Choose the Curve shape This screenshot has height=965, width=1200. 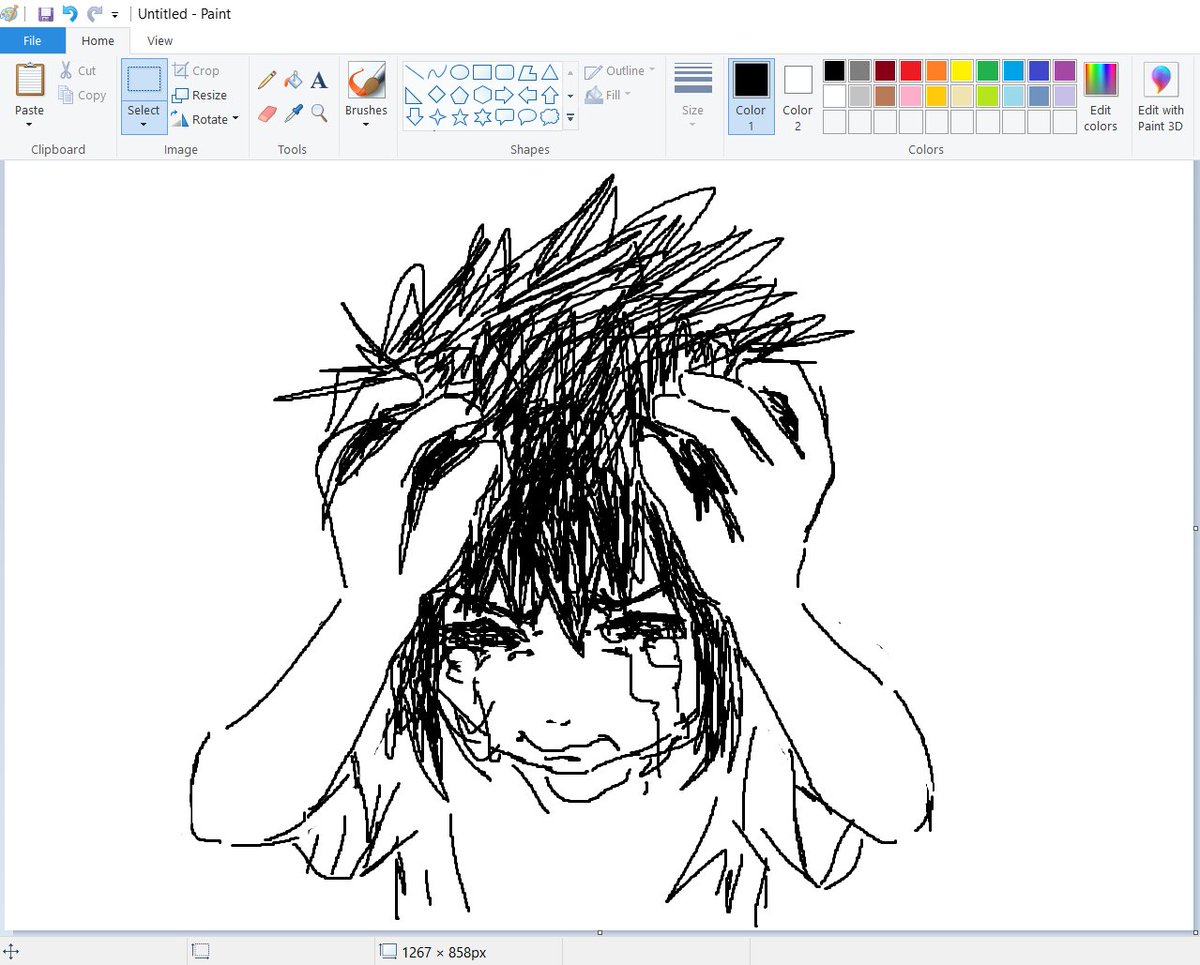pyautogui.click(x=437, y=72)
